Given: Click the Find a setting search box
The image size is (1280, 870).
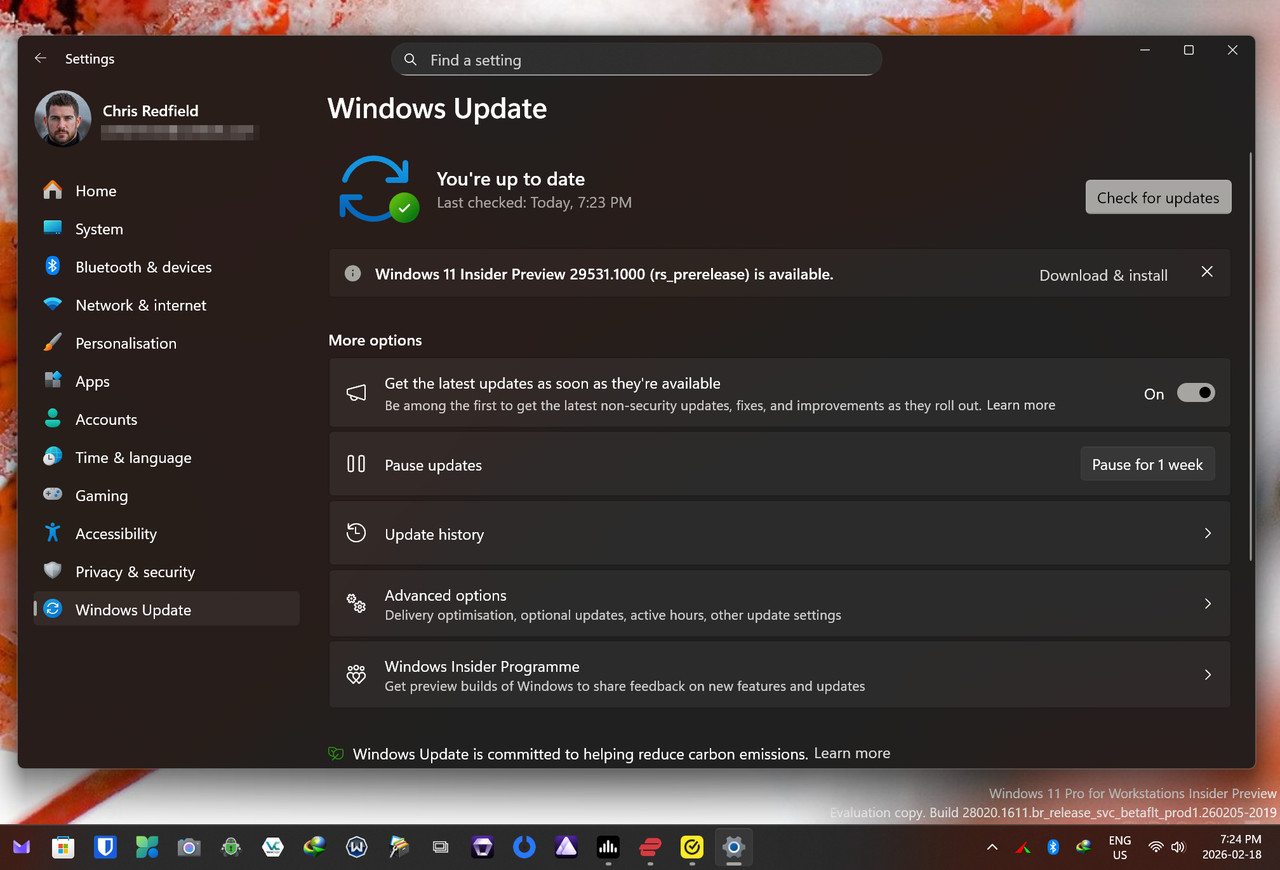Looking at the screenshot, I should (636, 60).
